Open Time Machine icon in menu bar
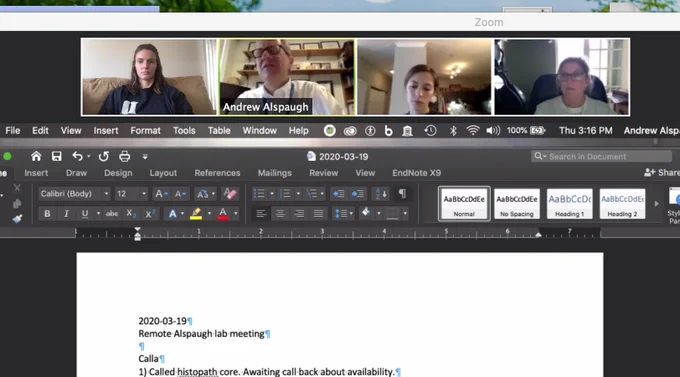This screenshot has width=680, height=377. point(430,131)
